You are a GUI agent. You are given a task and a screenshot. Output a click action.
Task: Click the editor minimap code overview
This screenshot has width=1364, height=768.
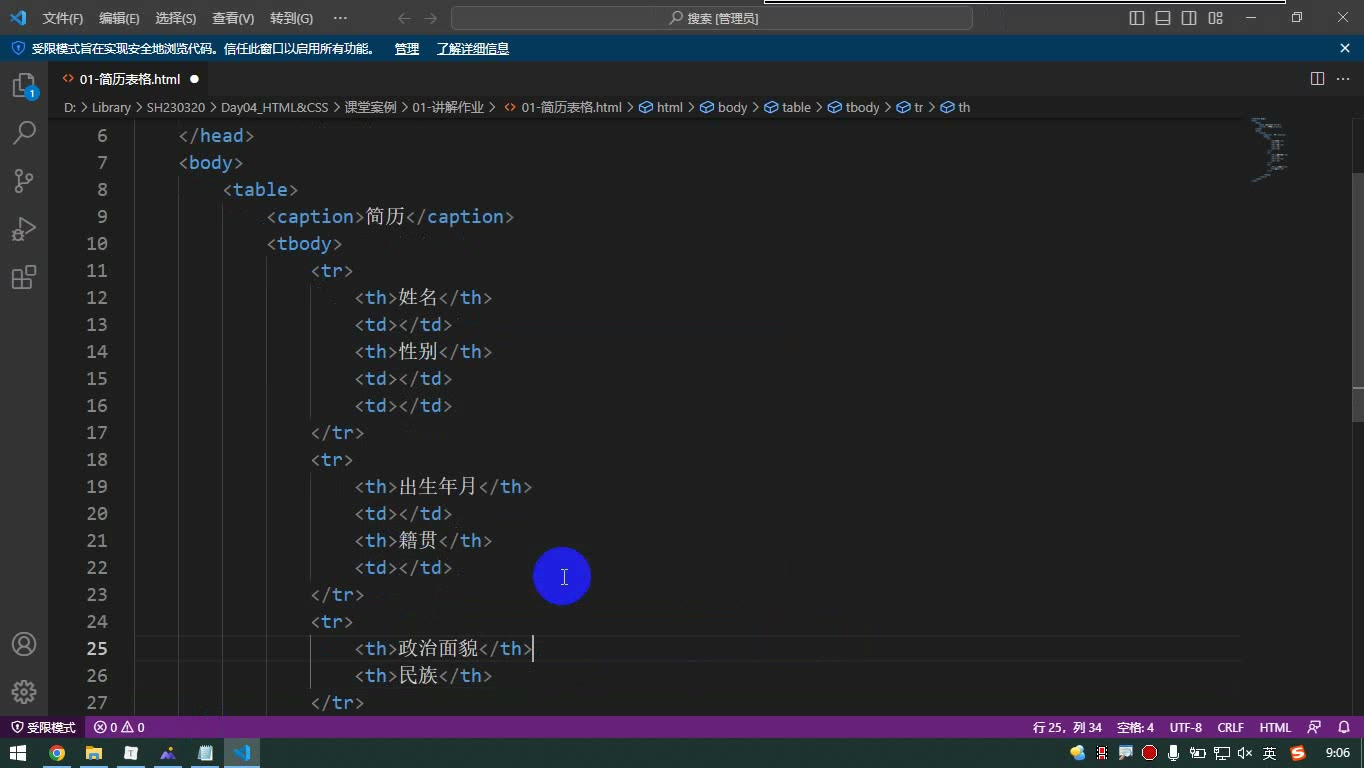point(1268,150)
